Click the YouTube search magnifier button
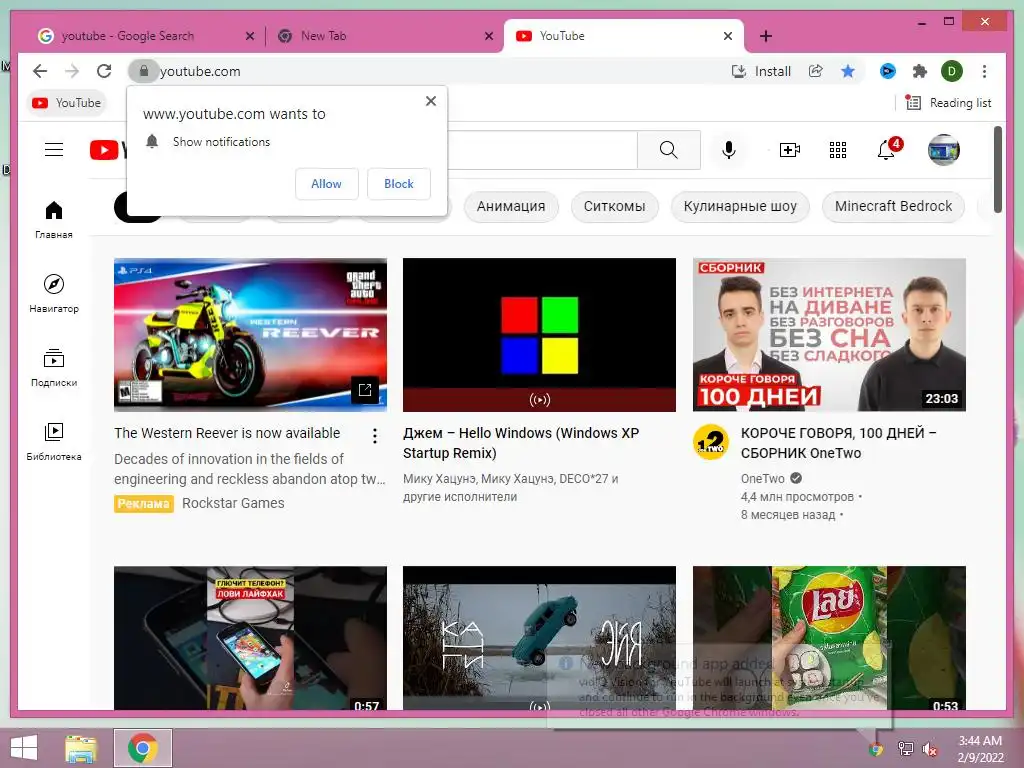The width and height of the screenshot is (1024, 768). (669, 150)
